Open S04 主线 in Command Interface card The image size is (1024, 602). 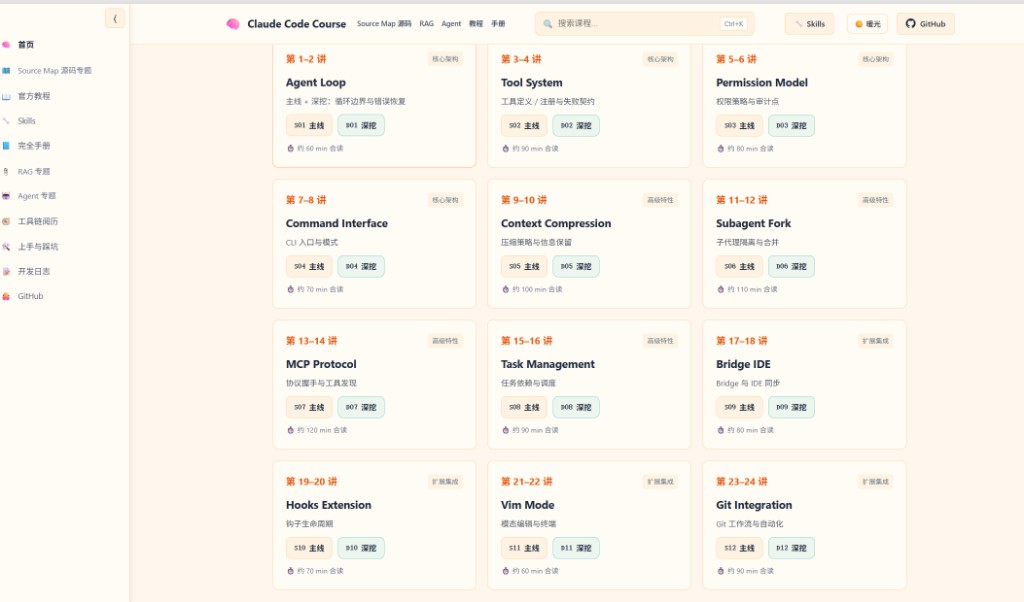coord(309,266)
